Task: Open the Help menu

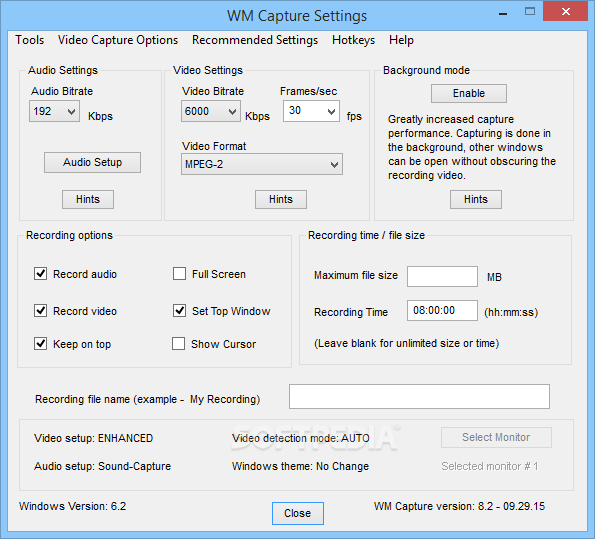Action: pos(401,40)
